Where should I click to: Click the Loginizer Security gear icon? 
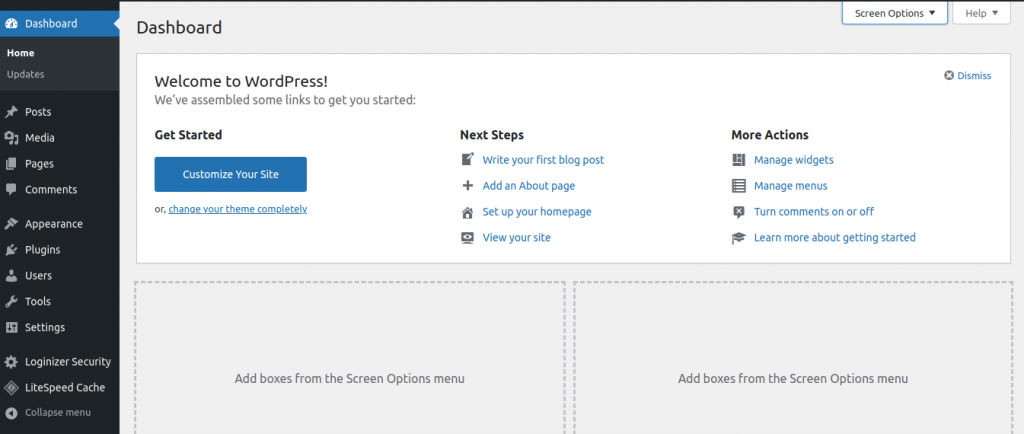[11, 362]
